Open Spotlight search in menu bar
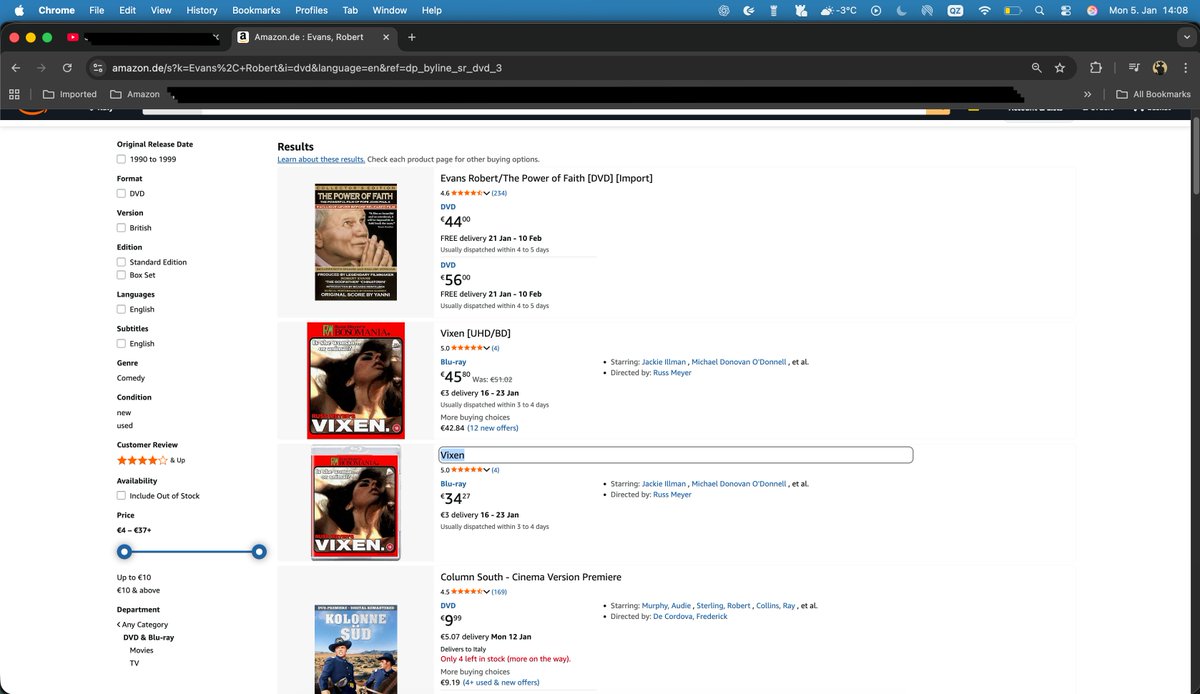Image resolution: width=1200 pixels, height=694 pixels. pos(1040,10)
